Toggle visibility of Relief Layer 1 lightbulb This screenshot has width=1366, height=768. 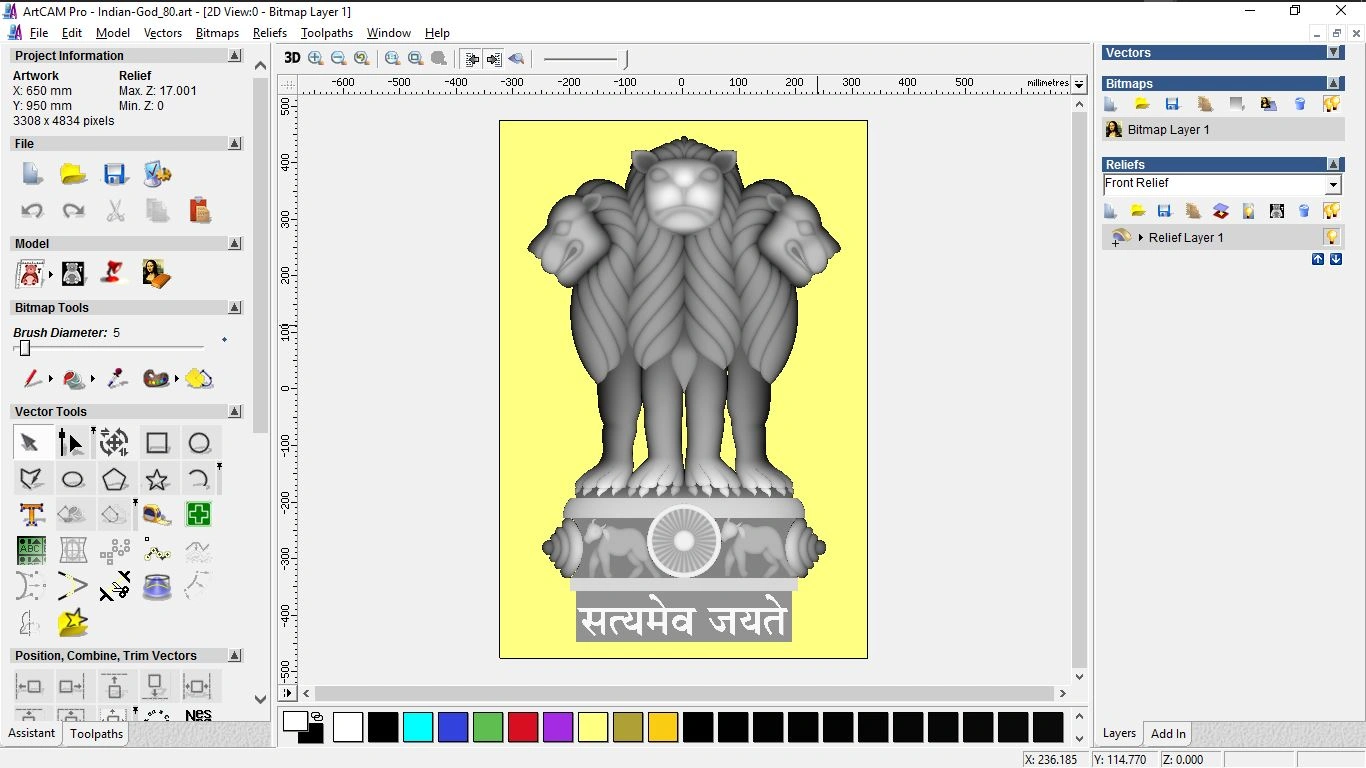1331,237
